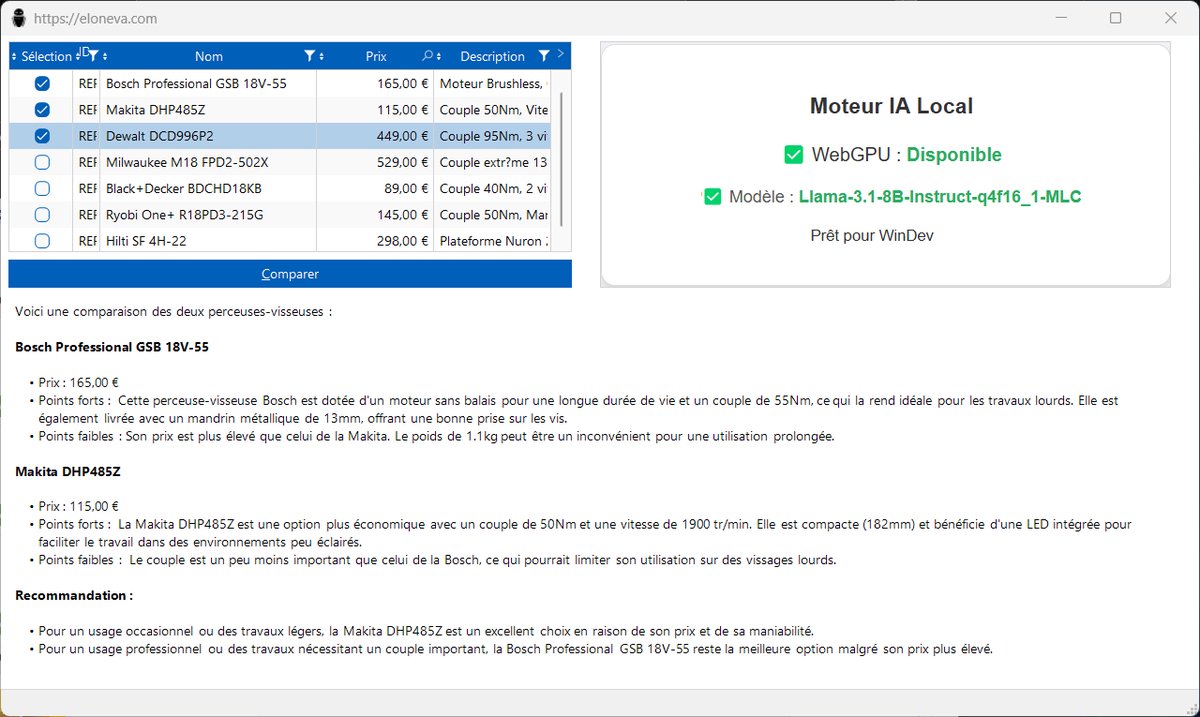The height and width of the screenshot is (717, 1200).
Task: Click the Description column header
Action: [493, 55]
